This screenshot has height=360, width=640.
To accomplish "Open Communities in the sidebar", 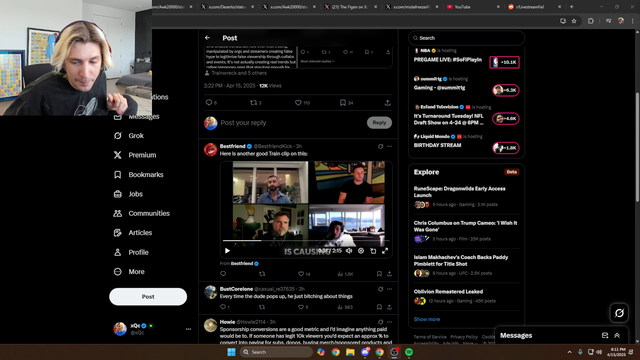I will pyautogui.click(x=141, y=213).
